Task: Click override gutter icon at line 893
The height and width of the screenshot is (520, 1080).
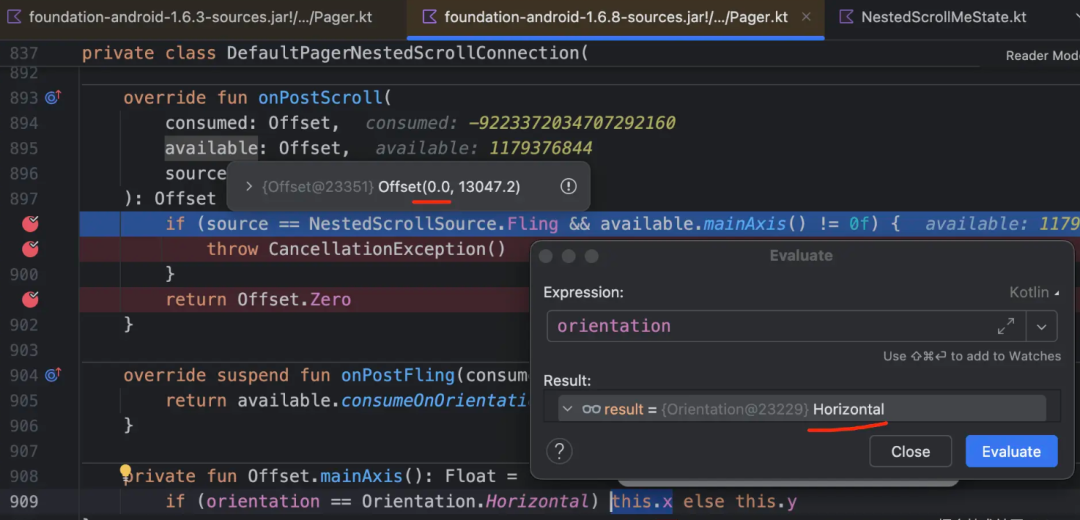Action: tap(53, 98)
